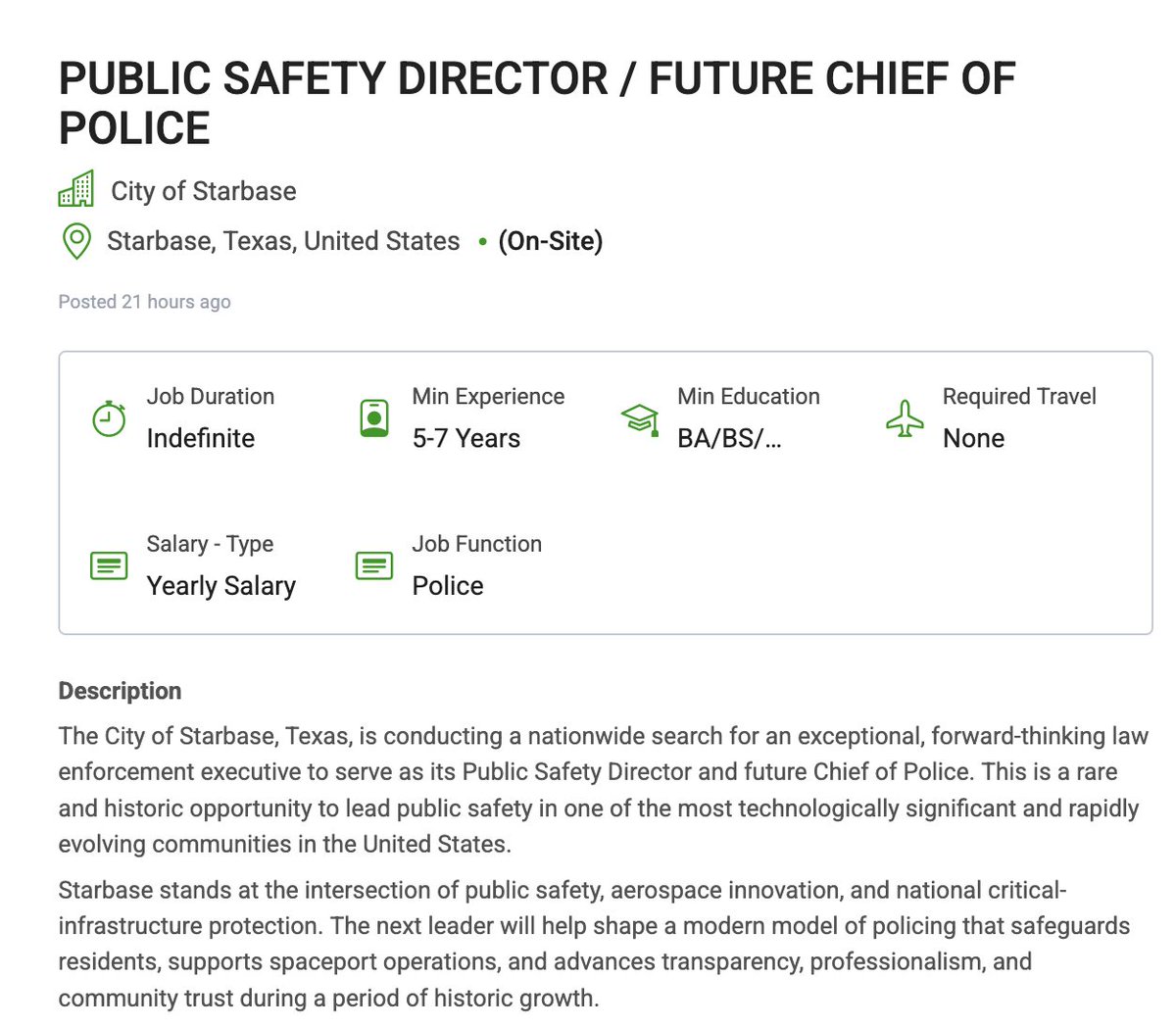The width and height of the screenshot is (1176, 1028).
Task: Click the stopwatch Job Duration icon
Action: coord(108,417)
